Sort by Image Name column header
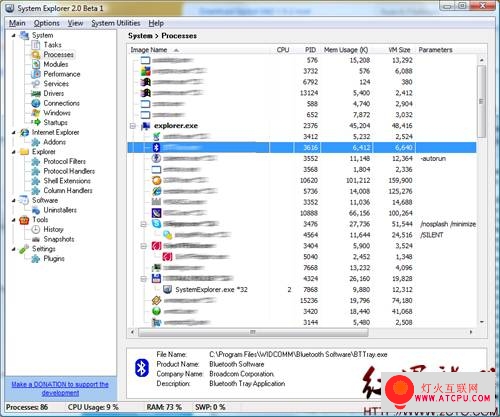The image size is (500, 417). point(199,50)
